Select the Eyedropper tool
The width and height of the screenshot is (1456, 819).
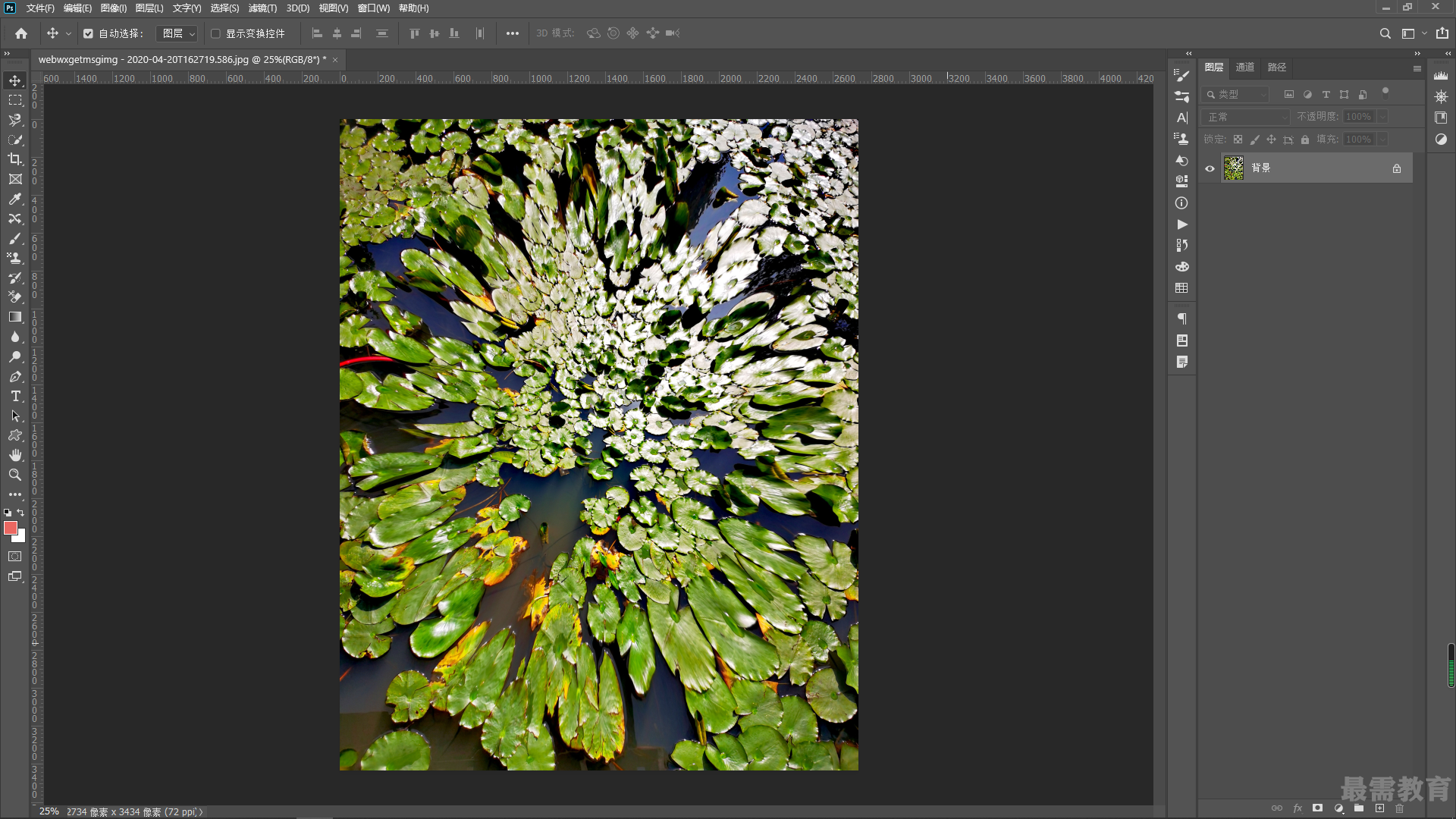click(15, 199)
